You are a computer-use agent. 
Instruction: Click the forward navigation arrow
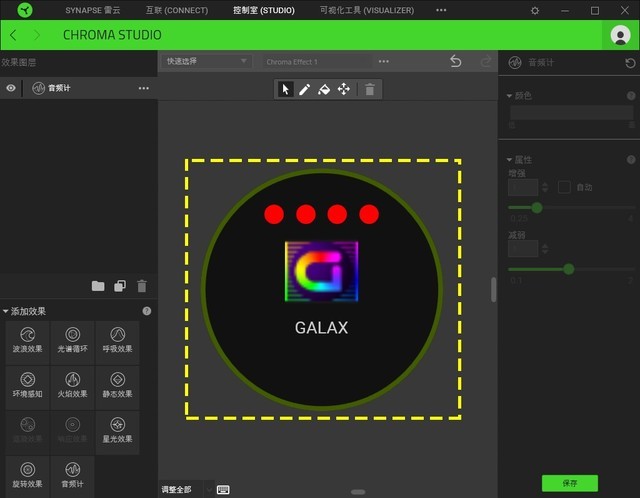coord(37,35)
